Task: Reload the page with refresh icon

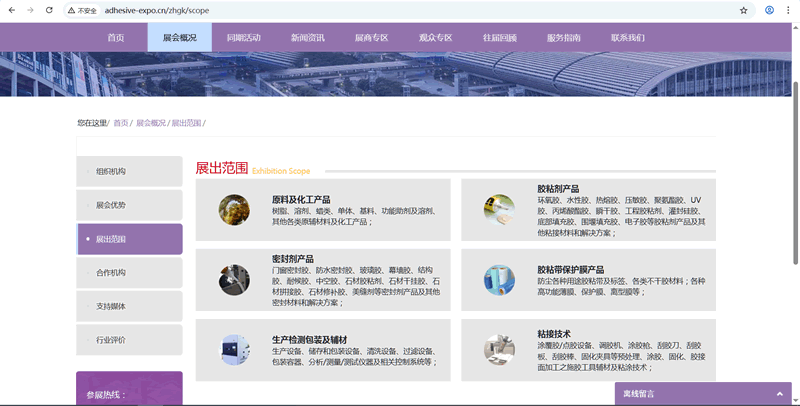Action: [48, 10]
